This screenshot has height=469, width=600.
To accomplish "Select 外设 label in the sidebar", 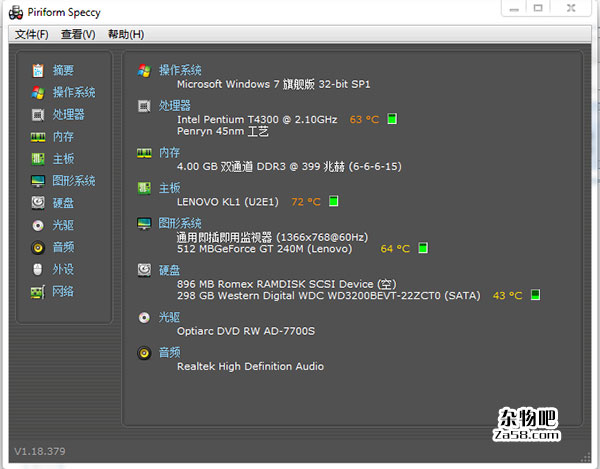I will pyautogui.click(x=63, y=269).
